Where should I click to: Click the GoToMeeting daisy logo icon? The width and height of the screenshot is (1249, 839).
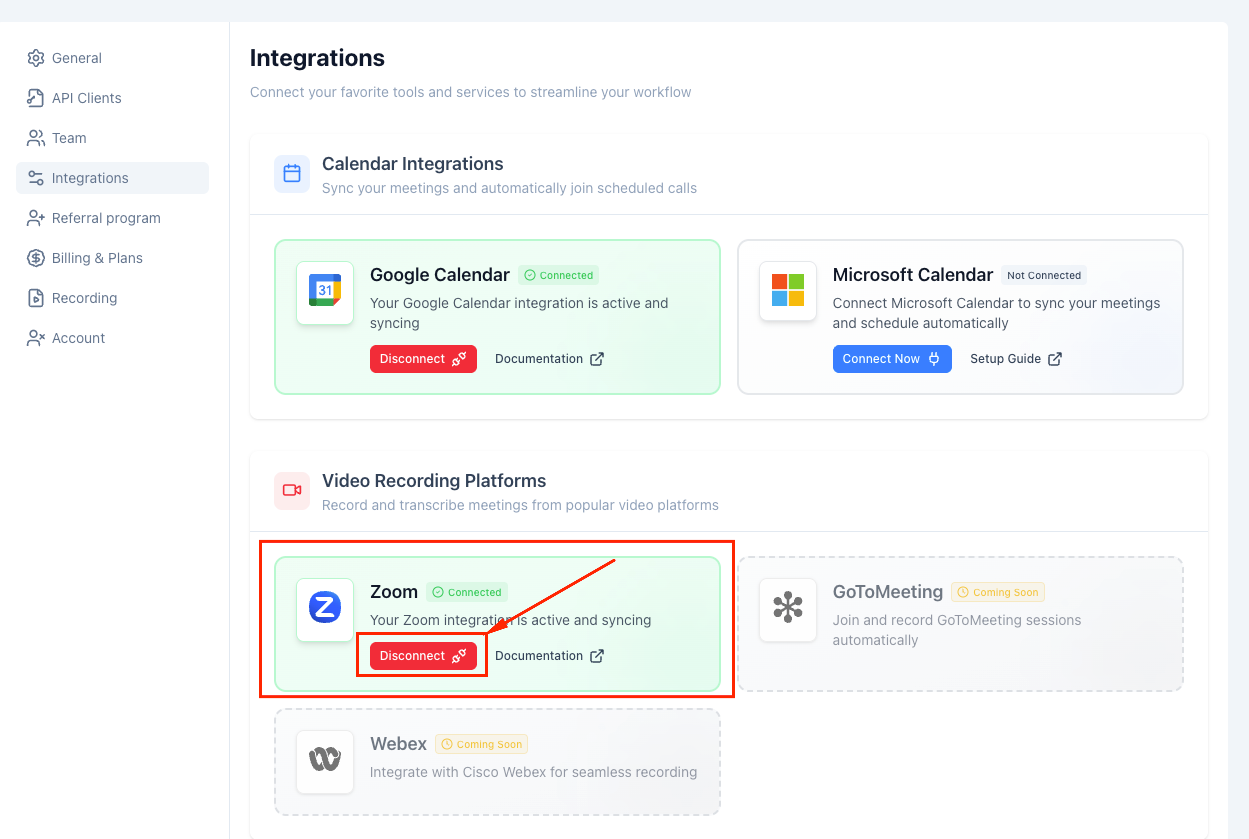click(787, 610)
